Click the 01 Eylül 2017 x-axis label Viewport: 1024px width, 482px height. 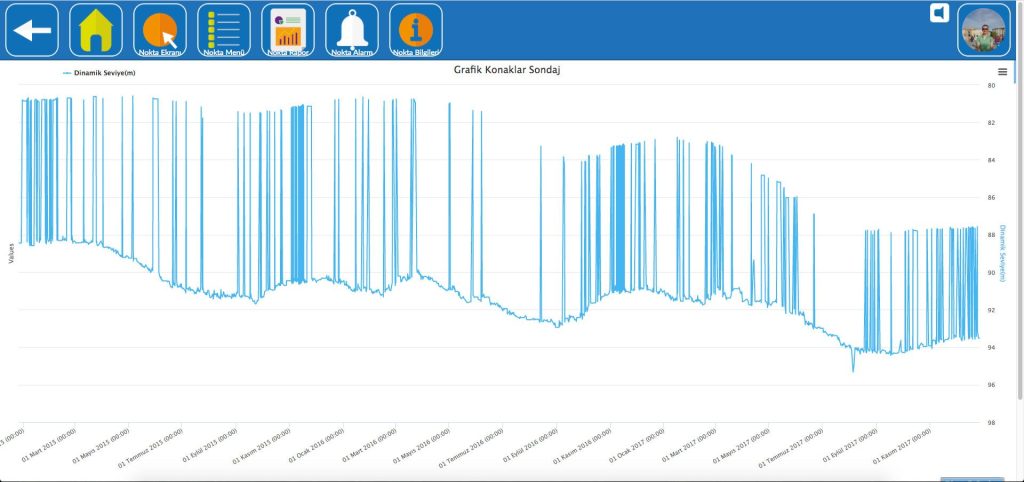[850, 446]
